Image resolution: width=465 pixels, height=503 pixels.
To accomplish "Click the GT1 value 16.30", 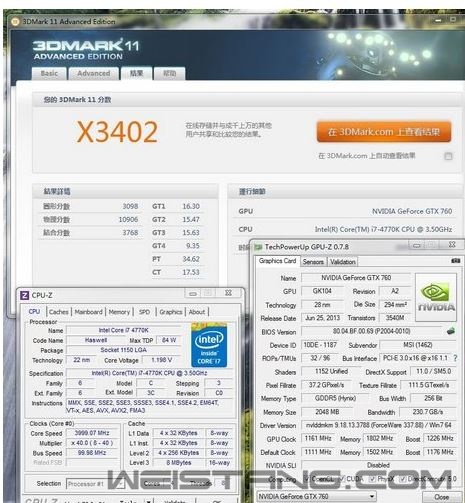I will click(191, 206).
